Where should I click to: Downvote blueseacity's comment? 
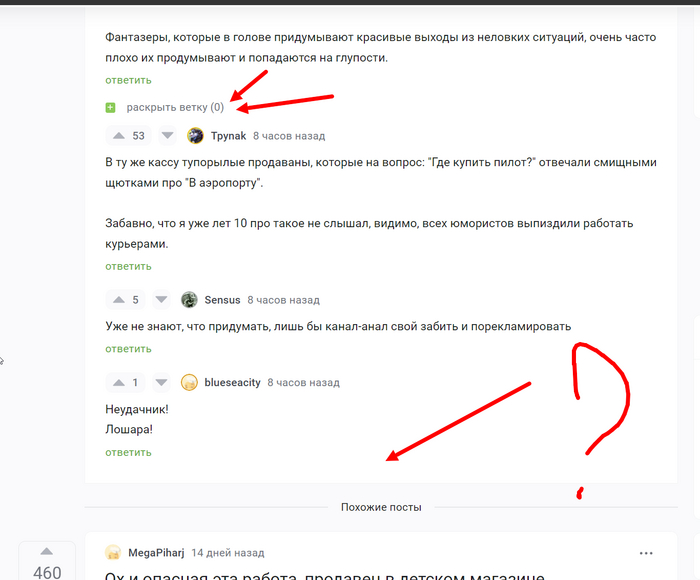161,382
